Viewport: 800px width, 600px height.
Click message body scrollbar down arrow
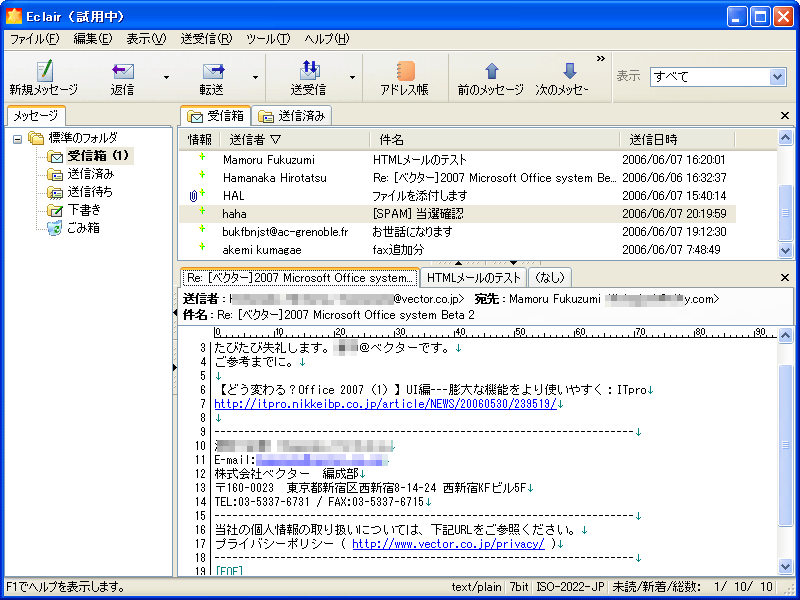tap(785, 565)
